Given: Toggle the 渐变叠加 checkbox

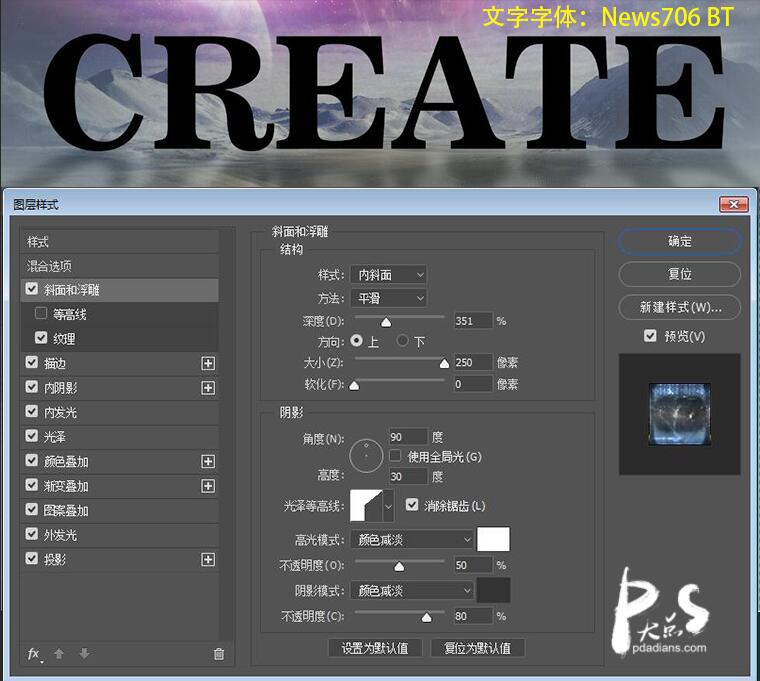Looking at the screenshot, I should (32, 485).
